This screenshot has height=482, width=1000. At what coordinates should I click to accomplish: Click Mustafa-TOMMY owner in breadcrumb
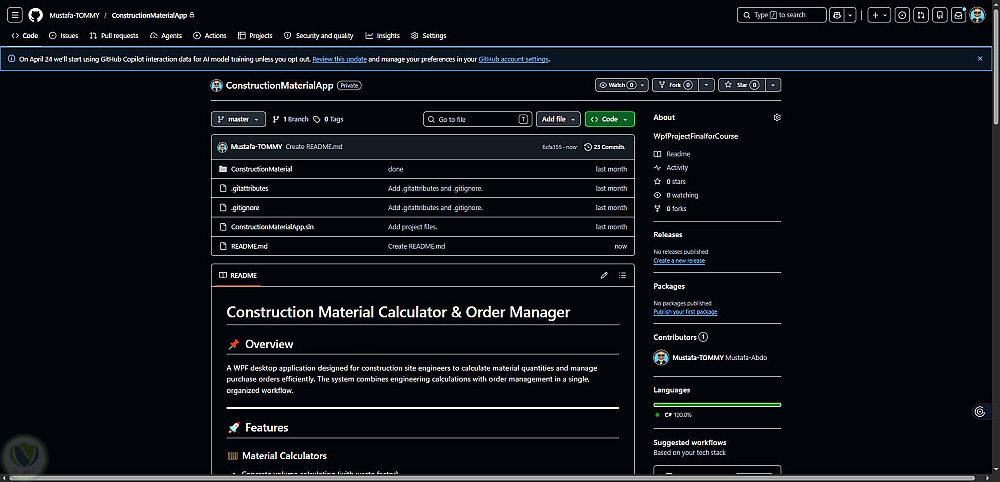(x=74, y=15)
